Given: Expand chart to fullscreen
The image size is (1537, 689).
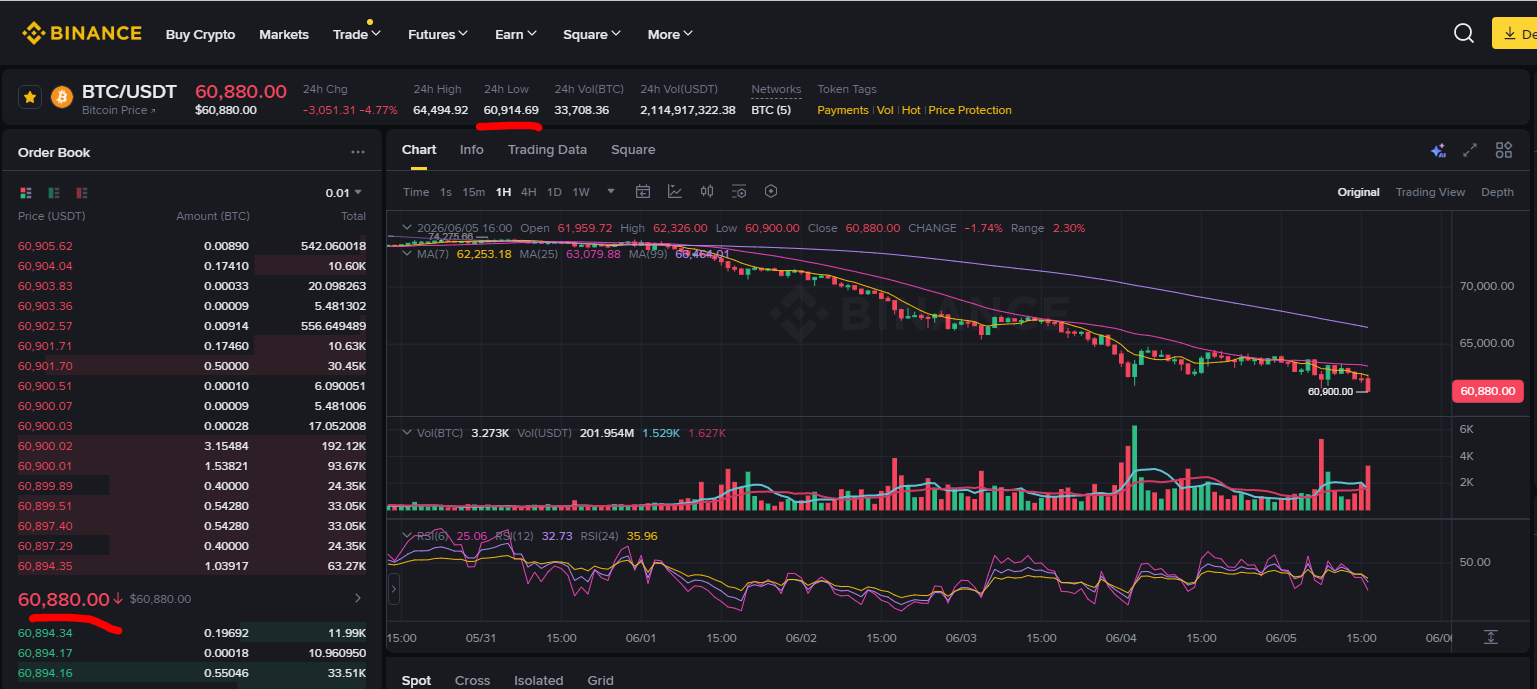Looking at the screenshot, I should (x=1470, y=150).
